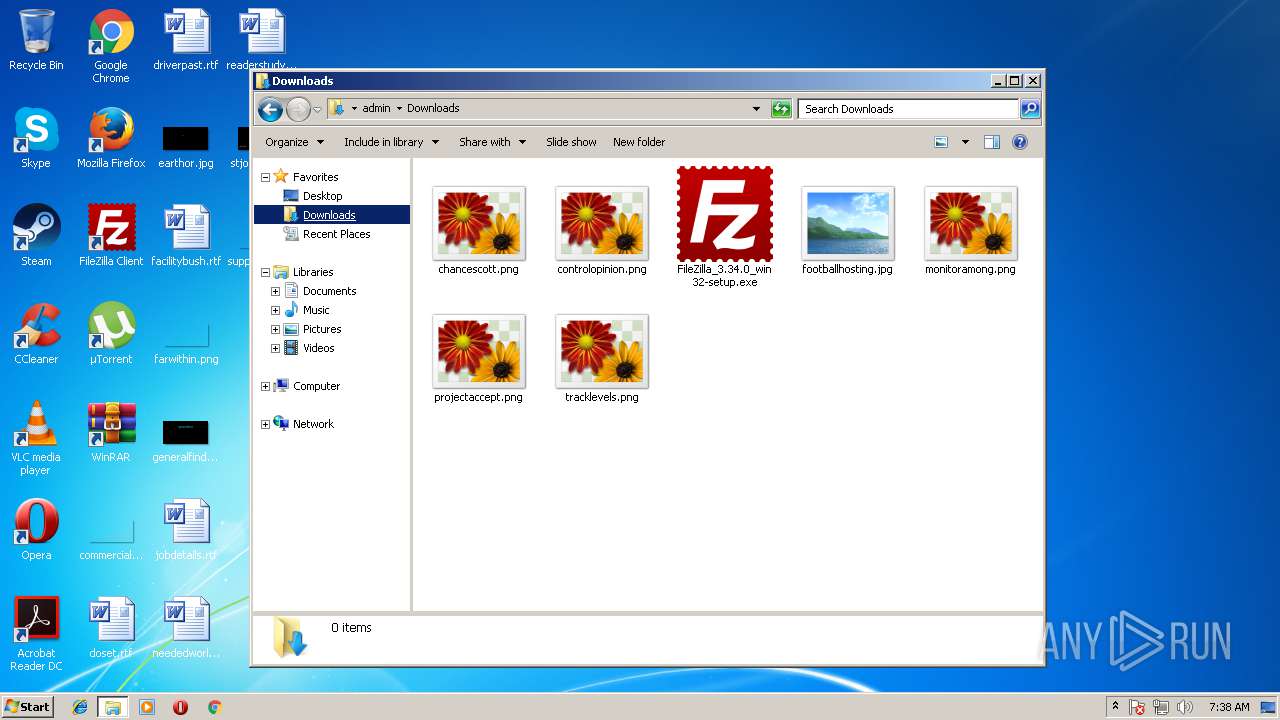Image resolution: width=1280 pixels, height=720 pixels.
Task: Create a New folder
Action: 639,142
